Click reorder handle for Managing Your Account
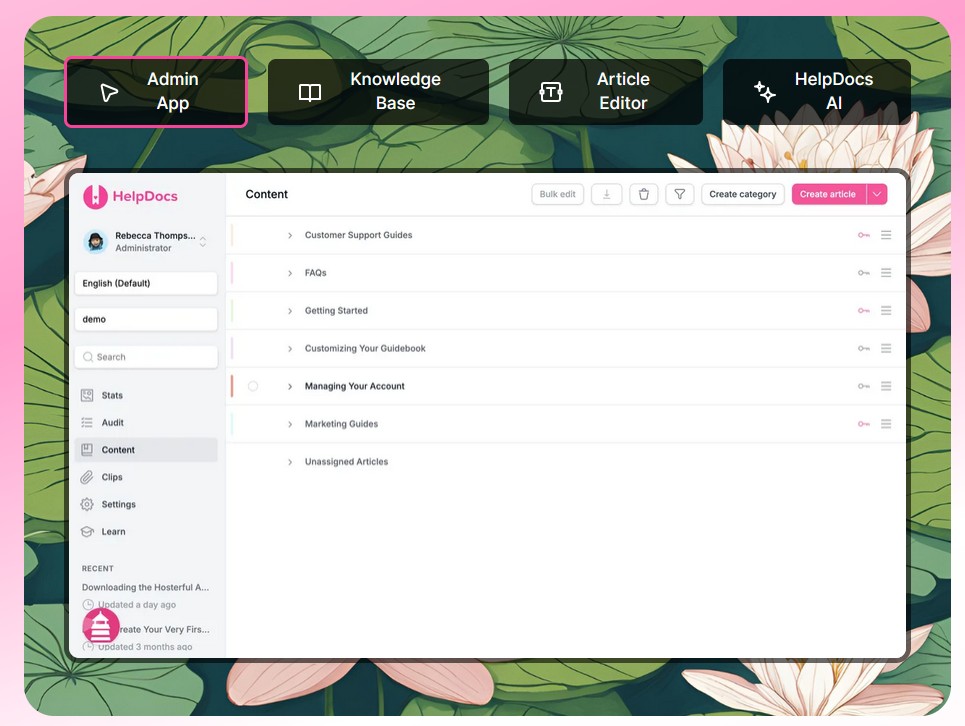This screenshot has height=726, width=965. pyautogui.click(x=886, y=386)
